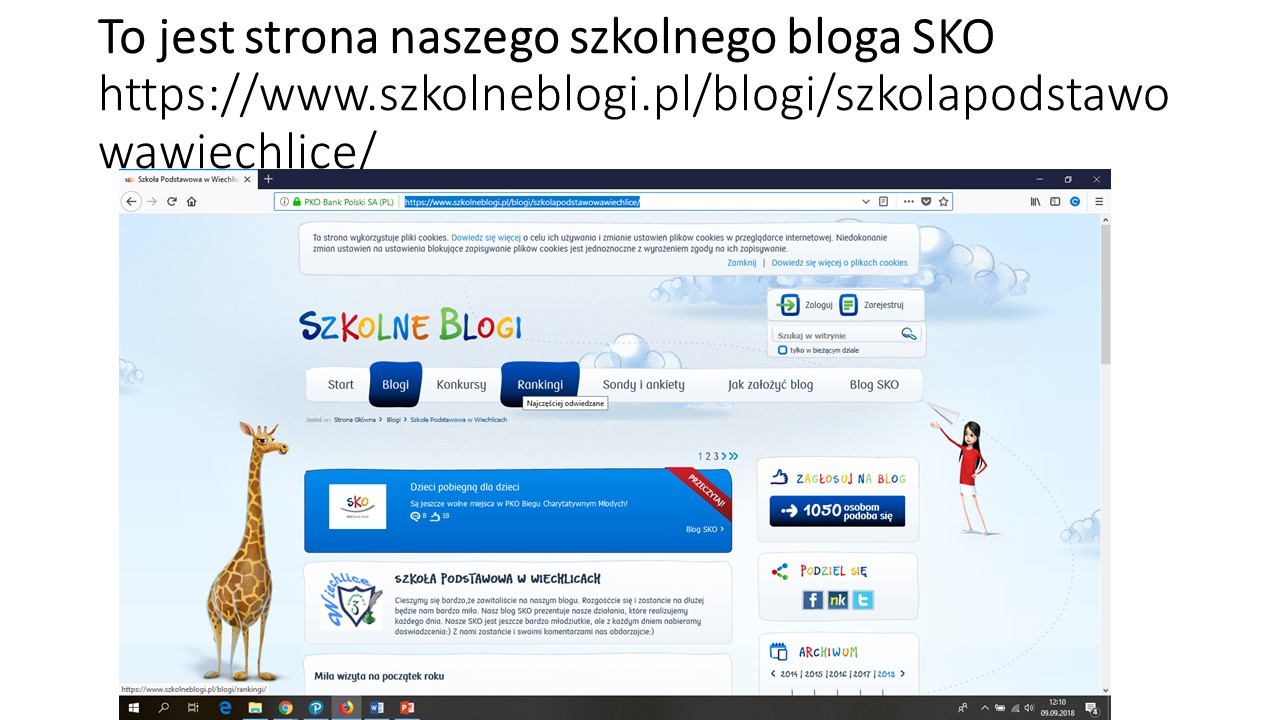Open the 'Blog SKO >' link in banner

point(705,529)
